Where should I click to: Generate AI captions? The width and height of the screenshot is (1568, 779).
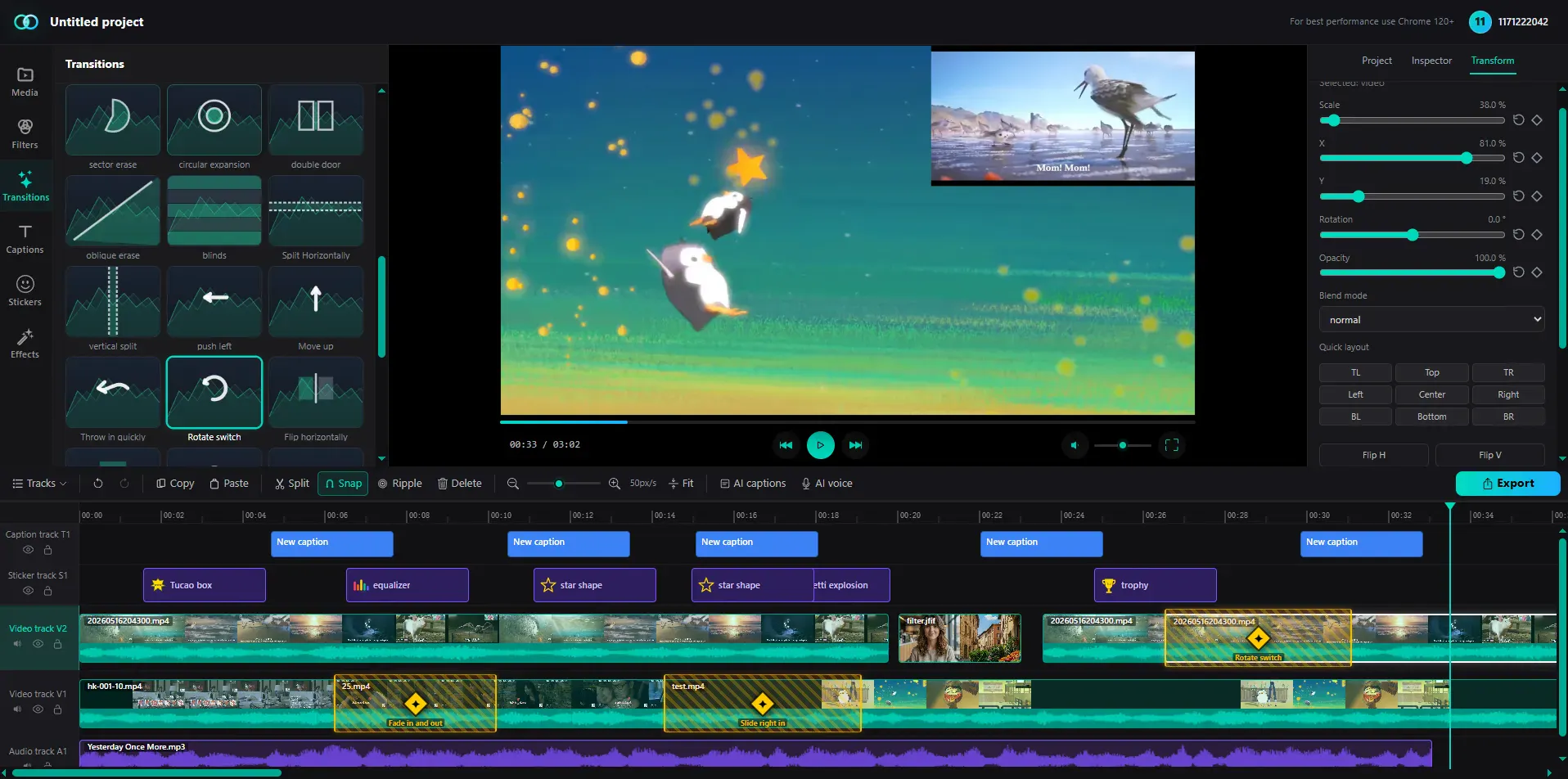coord(753,484)
